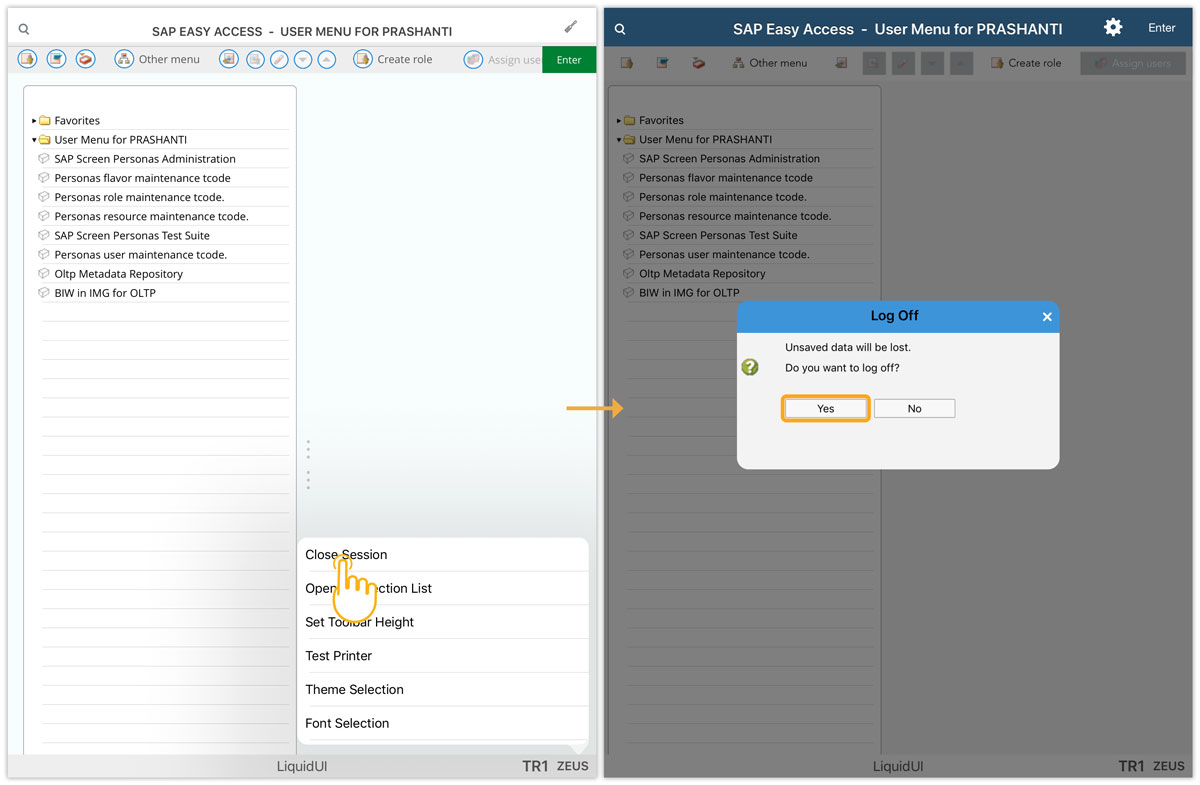The height and width of the screenshot is (785, 1200).
Task: Select Personas user maintenance tcode. in left screen
Action: click(141, 255)
